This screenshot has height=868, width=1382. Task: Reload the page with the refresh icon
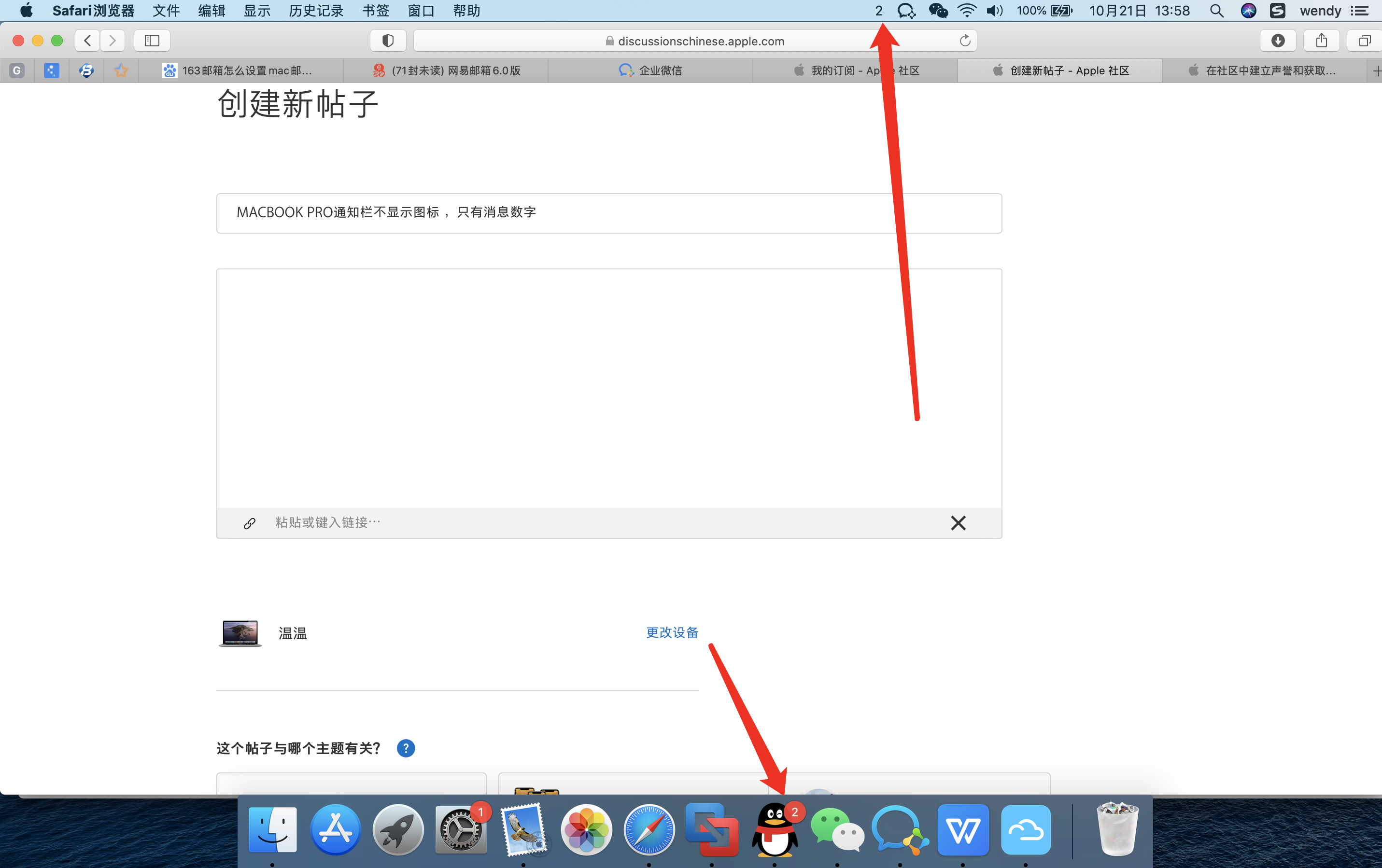(x=965, y=40)
